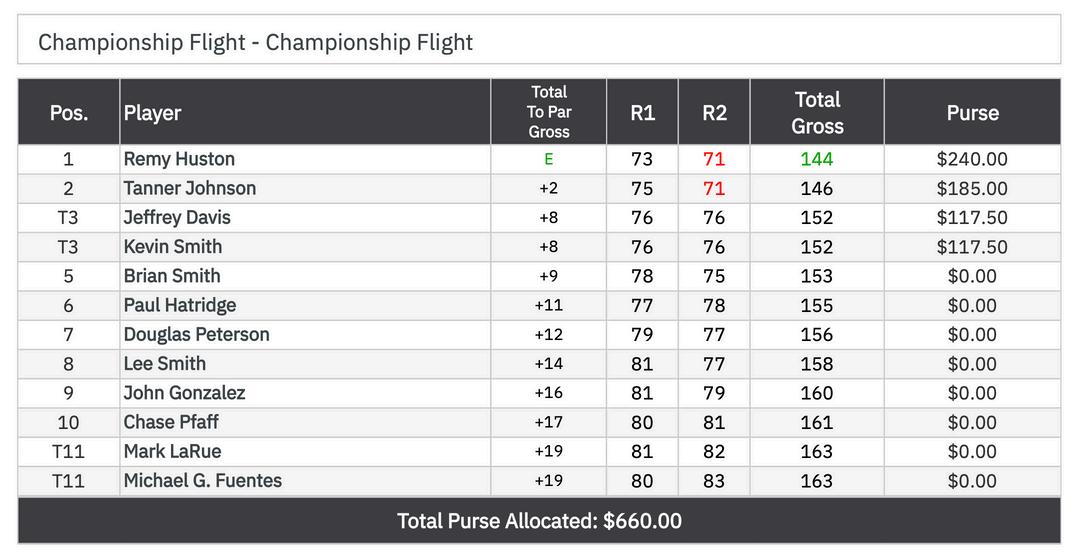Select player Jeffrey Davis
1079x557 pixels.
[x=177, y=217]
